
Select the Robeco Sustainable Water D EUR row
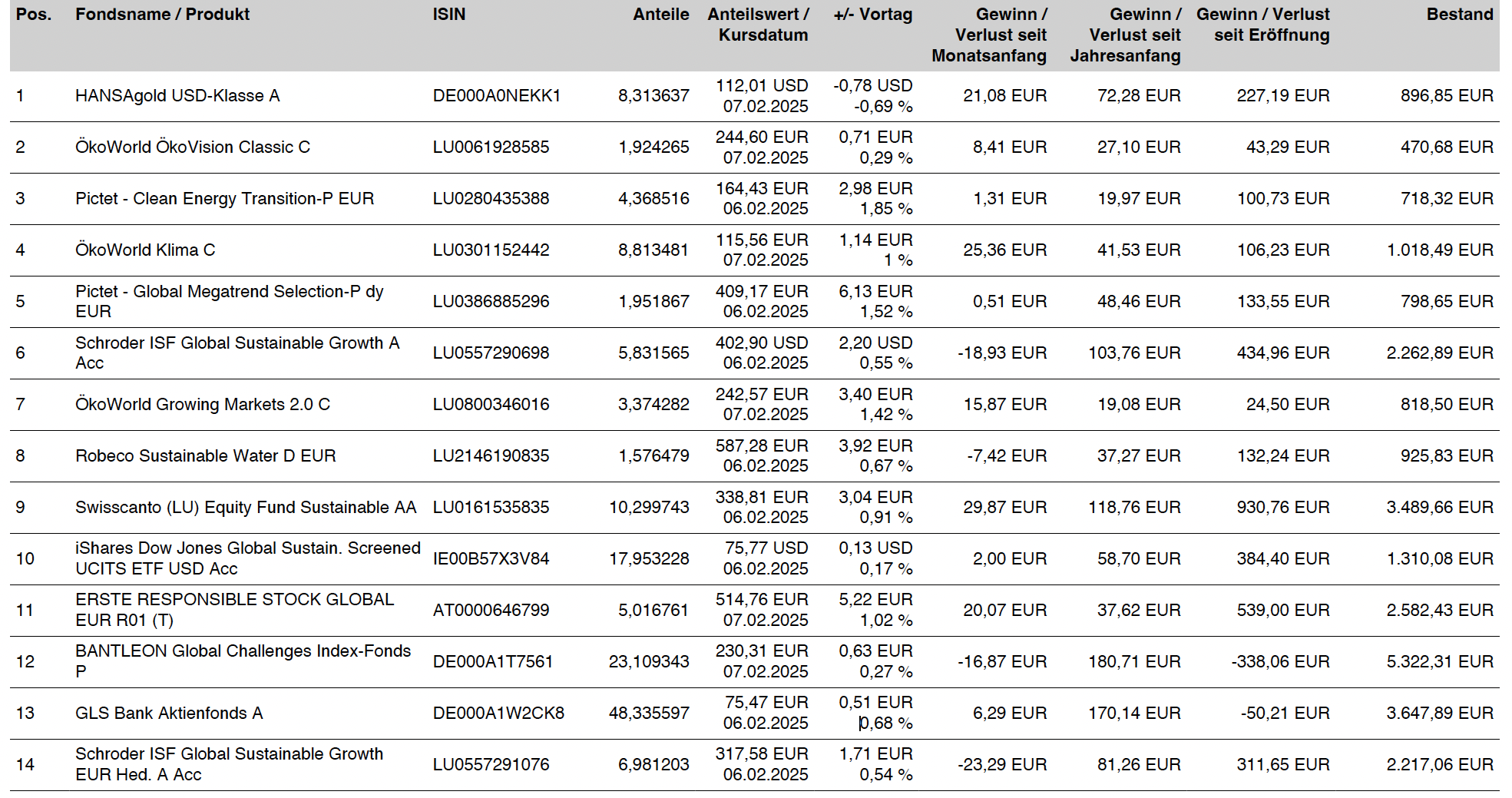coord(205,456)
